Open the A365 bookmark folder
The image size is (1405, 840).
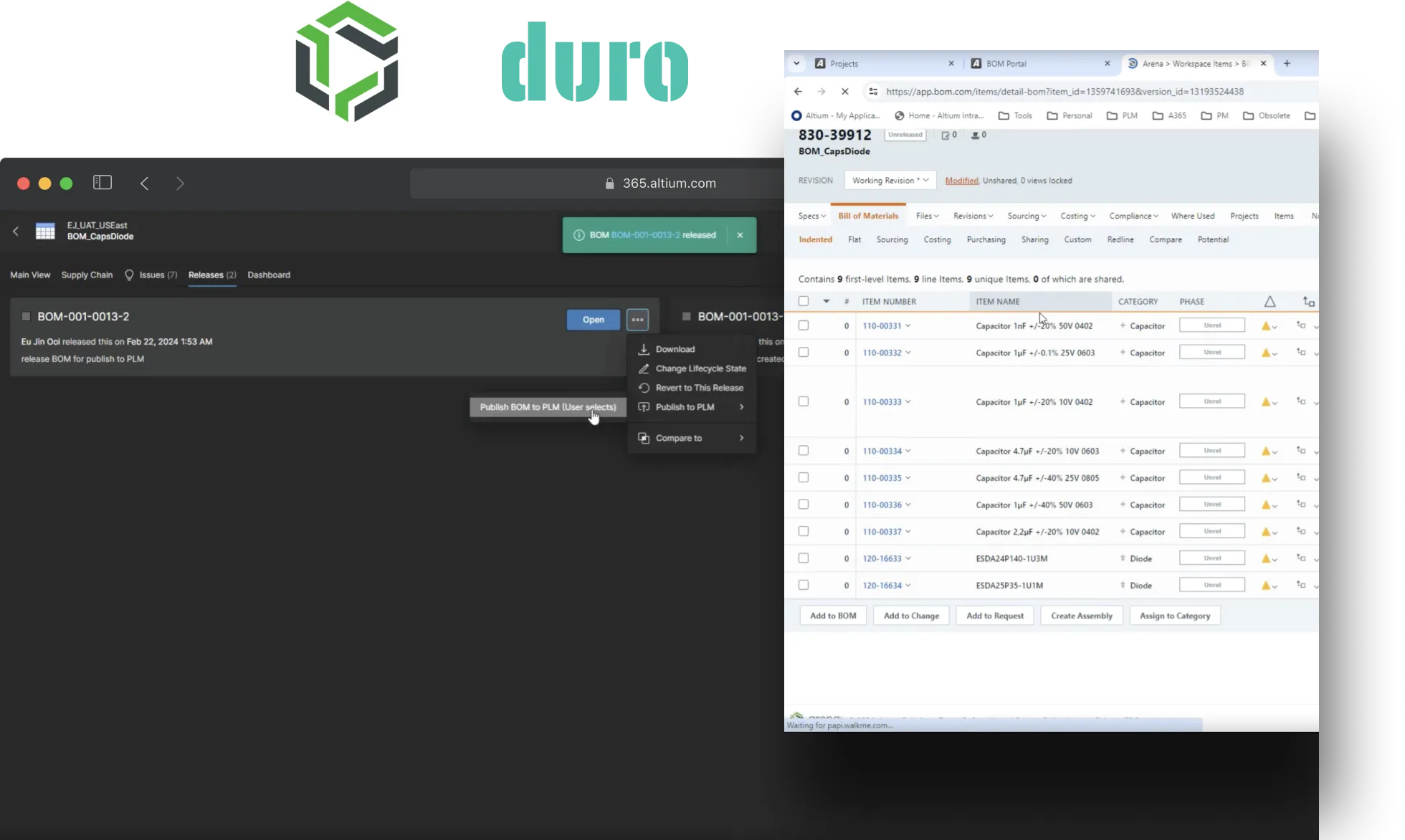(1169, 115)
